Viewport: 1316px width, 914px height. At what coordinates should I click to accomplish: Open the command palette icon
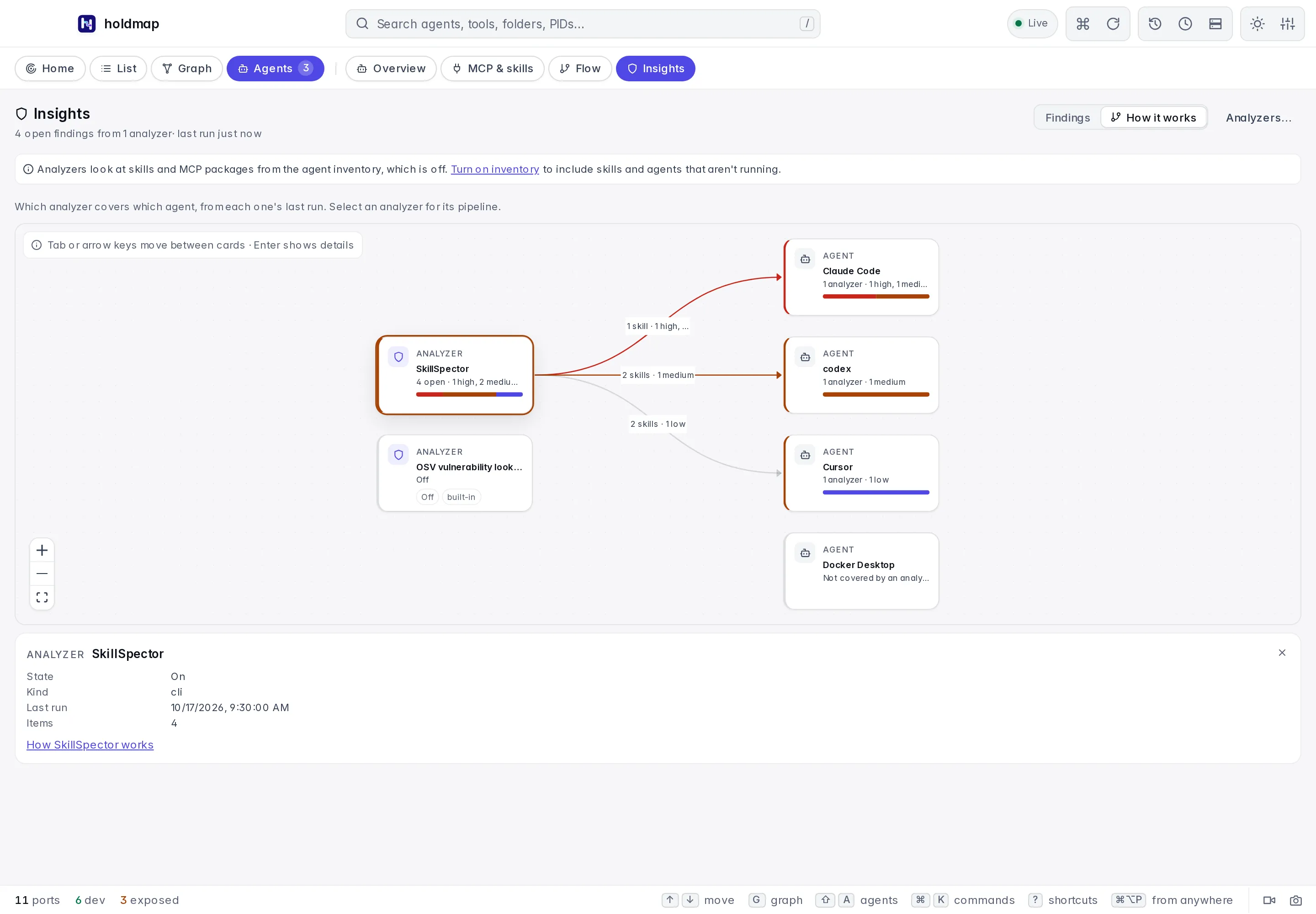(1083, 23)
